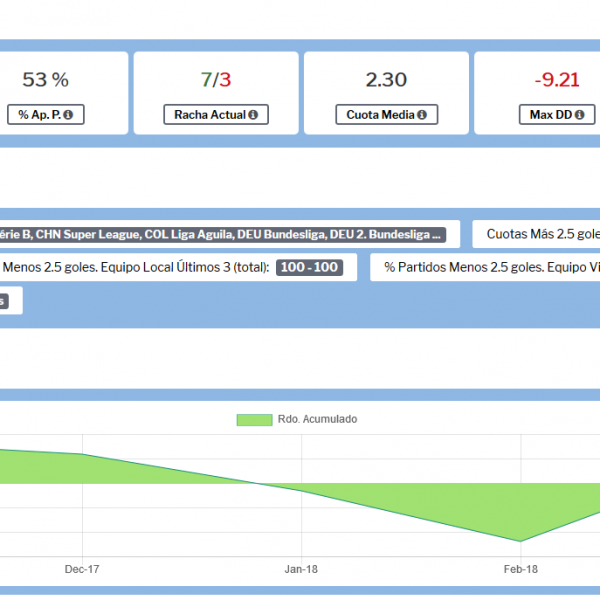
Task: Open info icon on Racha Actual button
Action: (x=253, y=115)
